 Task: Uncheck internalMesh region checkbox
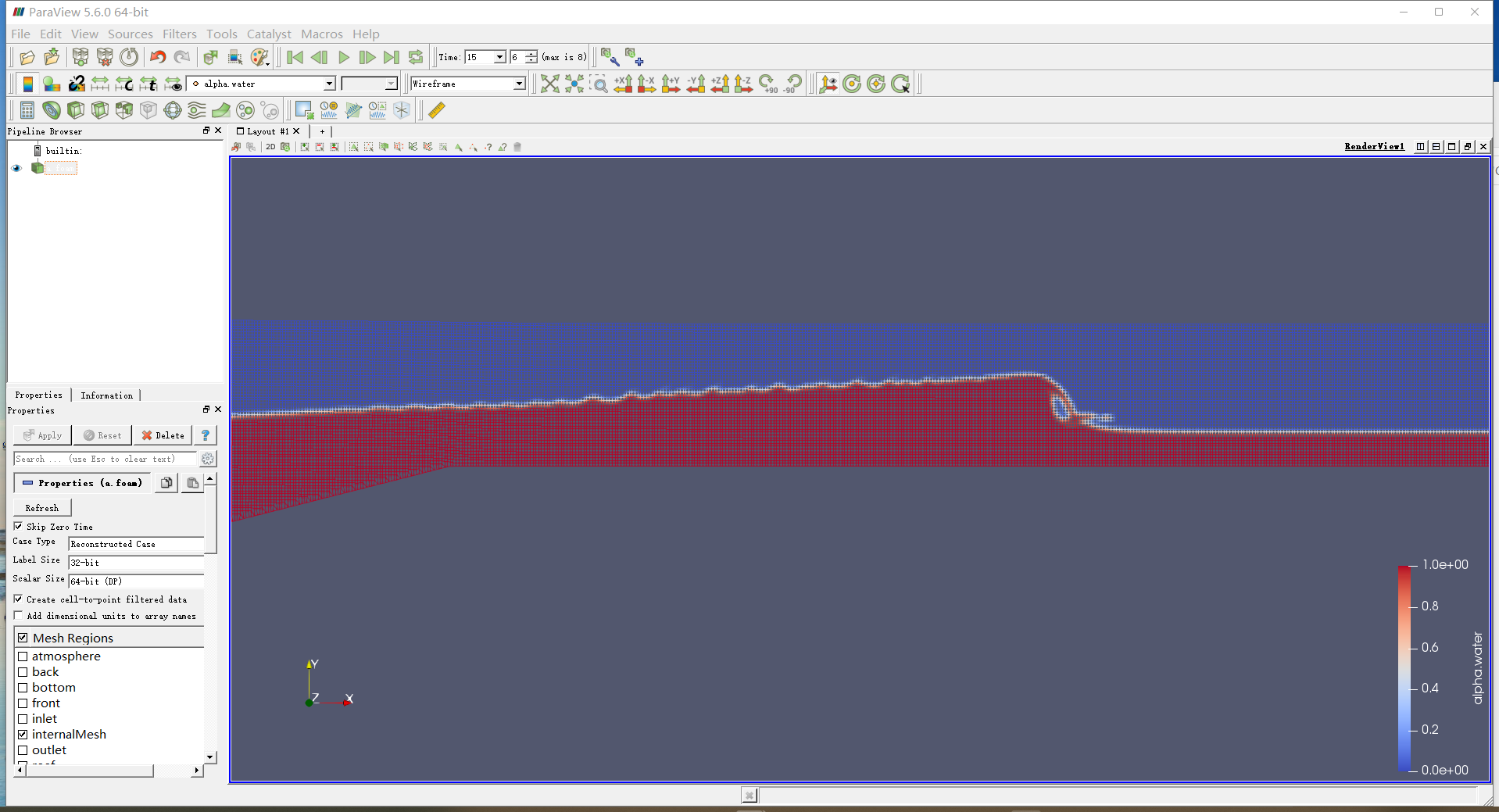23,735
